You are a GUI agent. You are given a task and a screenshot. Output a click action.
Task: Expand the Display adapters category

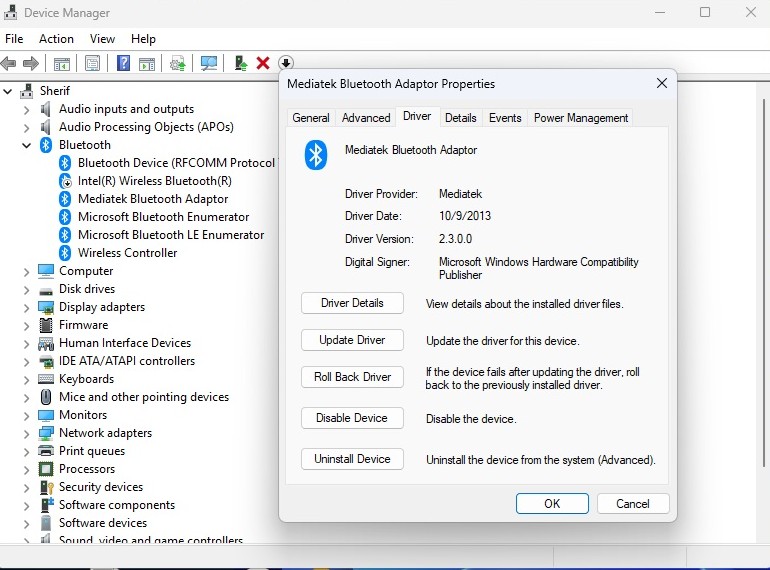click(27, 307)
